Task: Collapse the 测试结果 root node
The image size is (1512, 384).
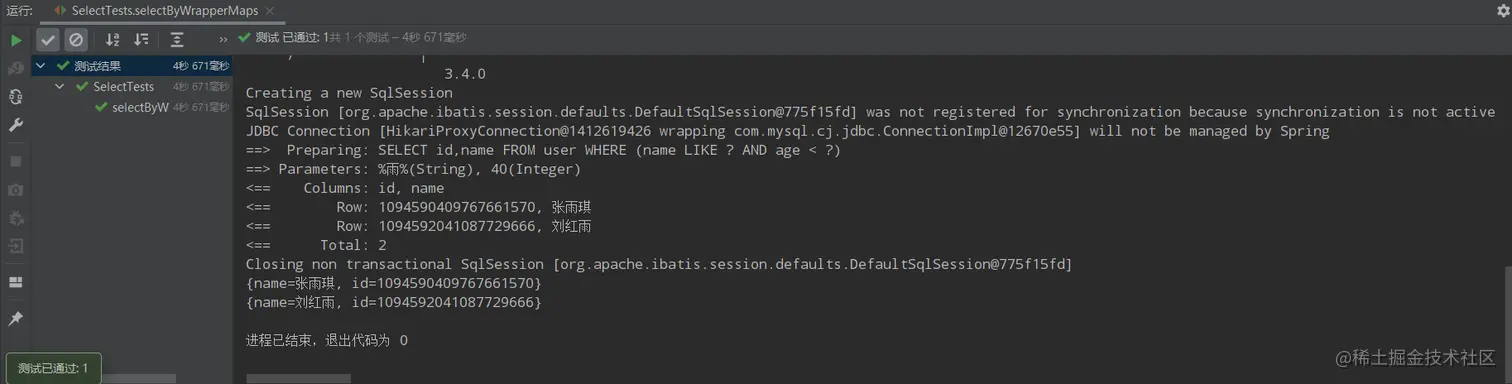Action: (x=40, y=66)
